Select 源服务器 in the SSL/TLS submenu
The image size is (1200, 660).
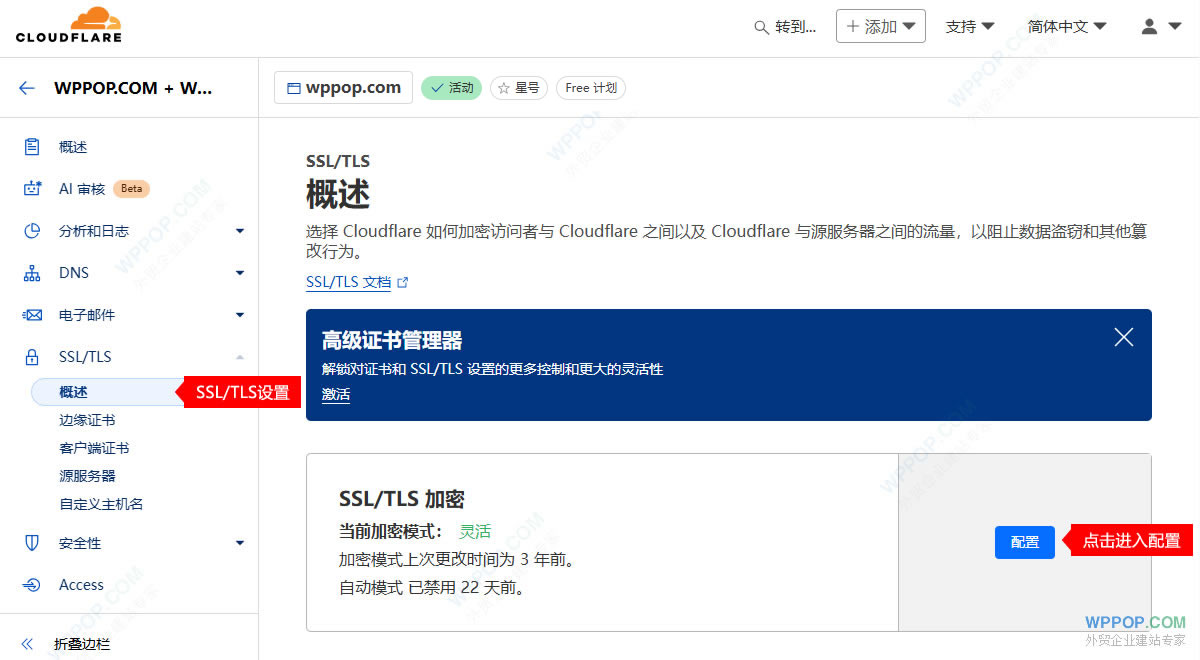pyautogui.click(x=87, y=475)
